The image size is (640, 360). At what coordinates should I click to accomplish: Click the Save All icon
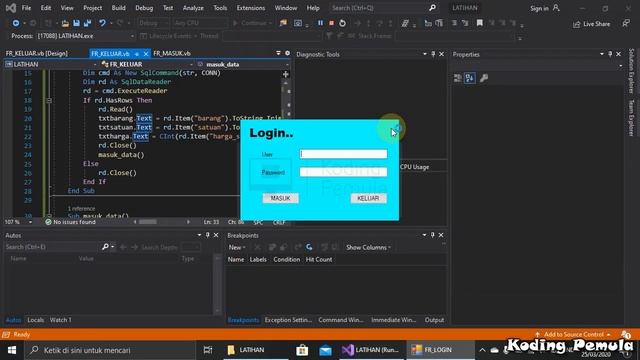87,23
